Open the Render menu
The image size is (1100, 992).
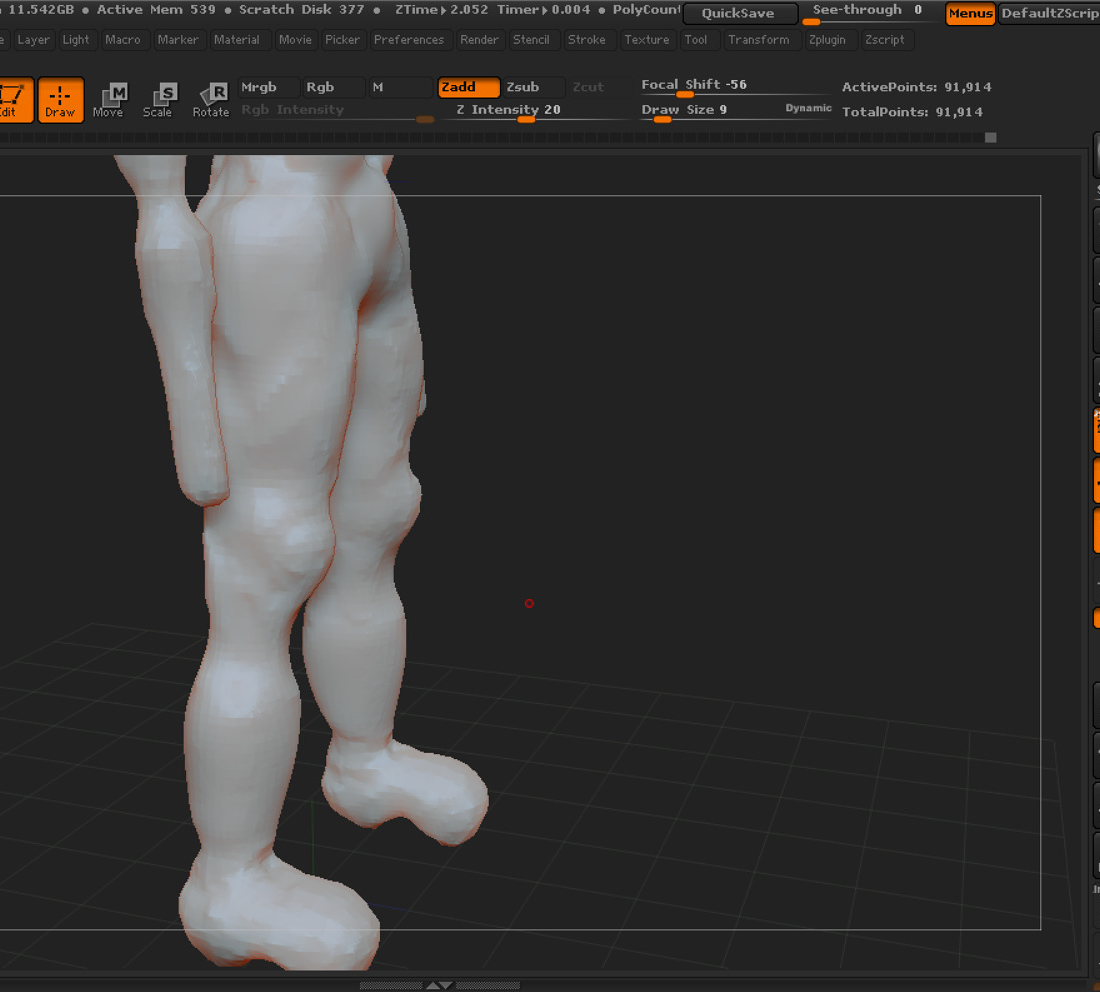479,40
